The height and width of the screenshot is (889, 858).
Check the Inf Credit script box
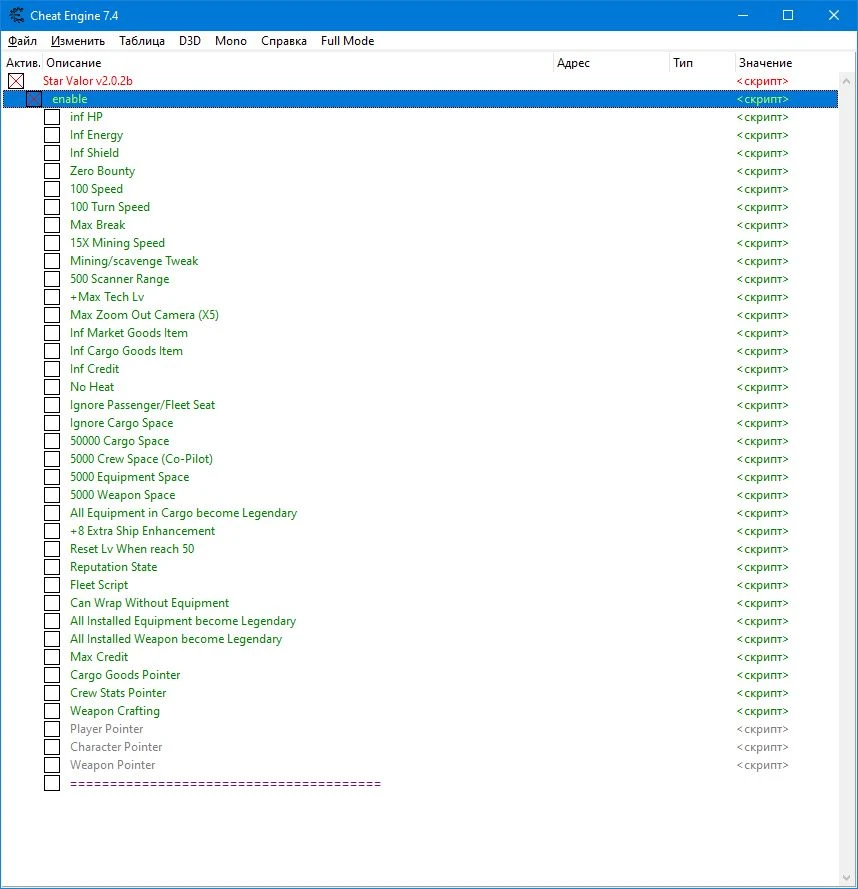(52, 369)
